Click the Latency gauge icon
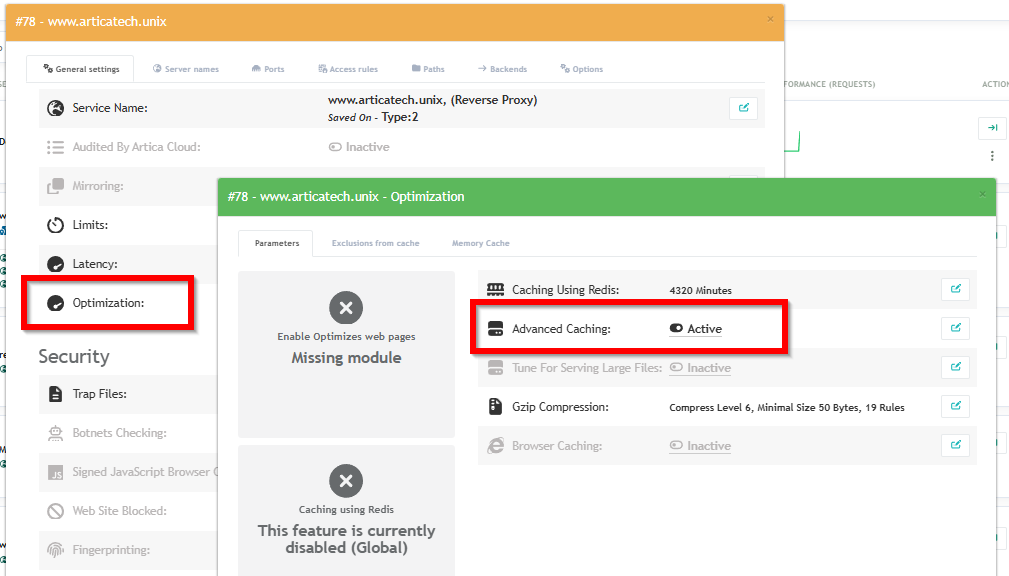The height and width of the screenshot is (576, 1009). [x=55, y=264]
